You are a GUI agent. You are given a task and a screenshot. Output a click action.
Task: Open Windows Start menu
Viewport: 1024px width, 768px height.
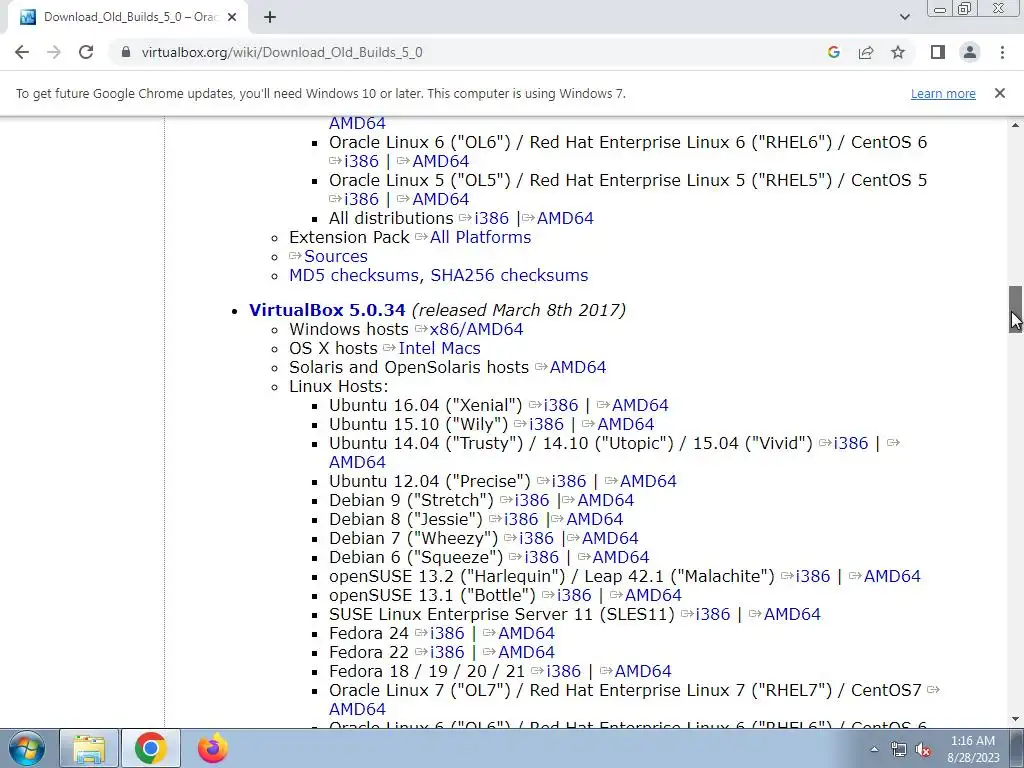26,748
